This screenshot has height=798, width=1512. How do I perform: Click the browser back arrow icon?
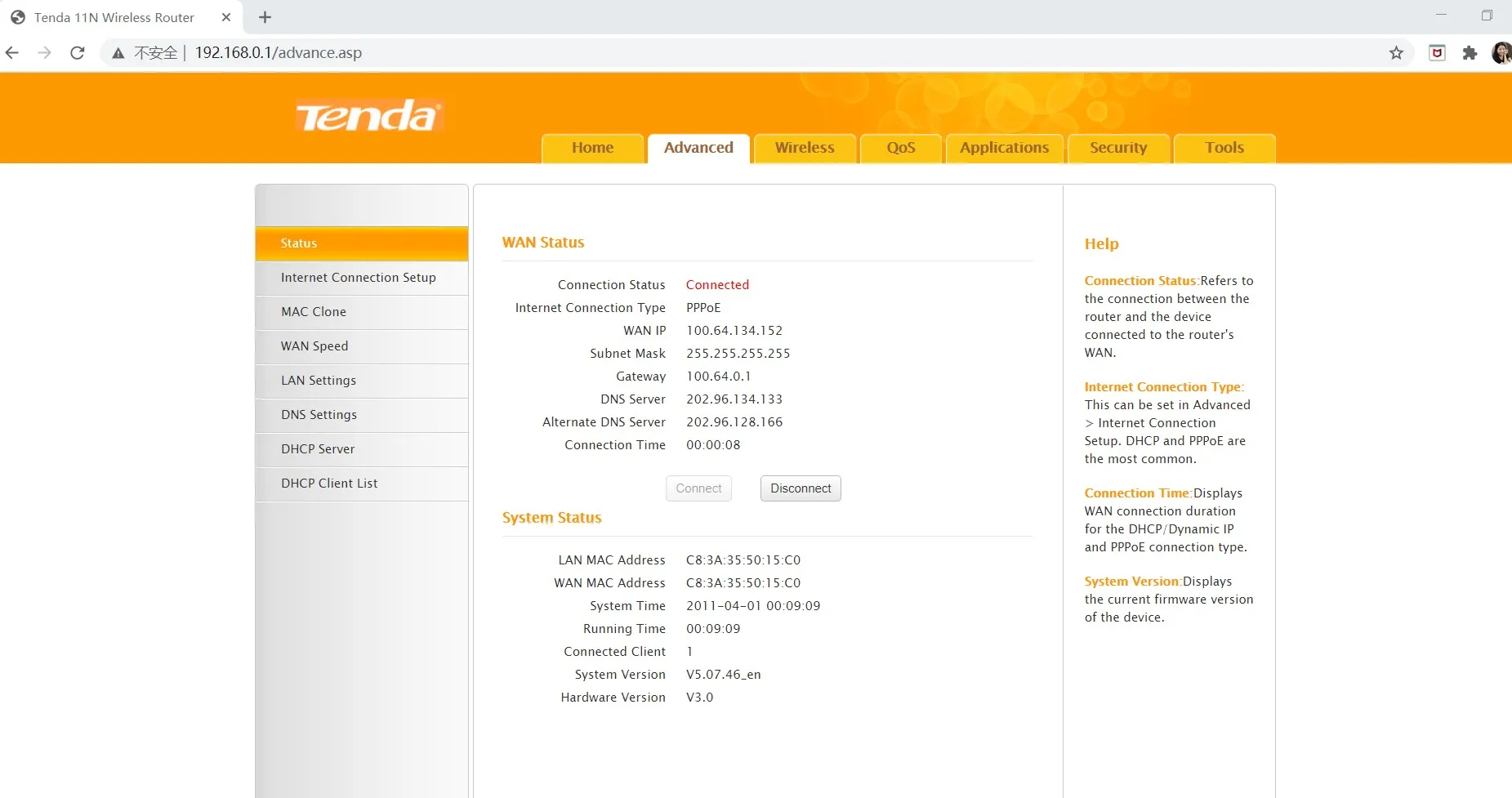coord(12,53)
